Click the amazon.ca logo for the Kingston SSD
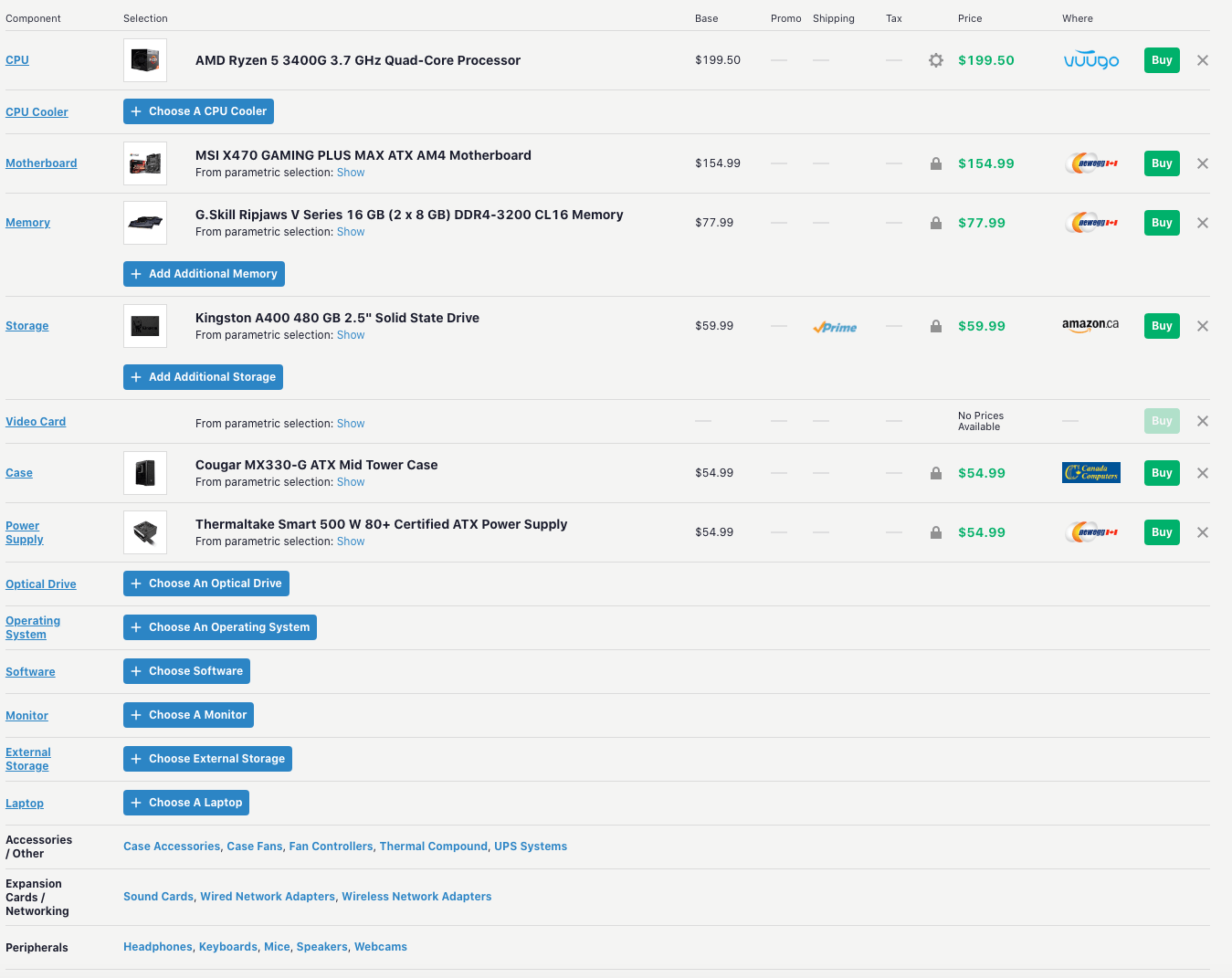This screenshot has height=978, width=1232. coord(1090,325)
